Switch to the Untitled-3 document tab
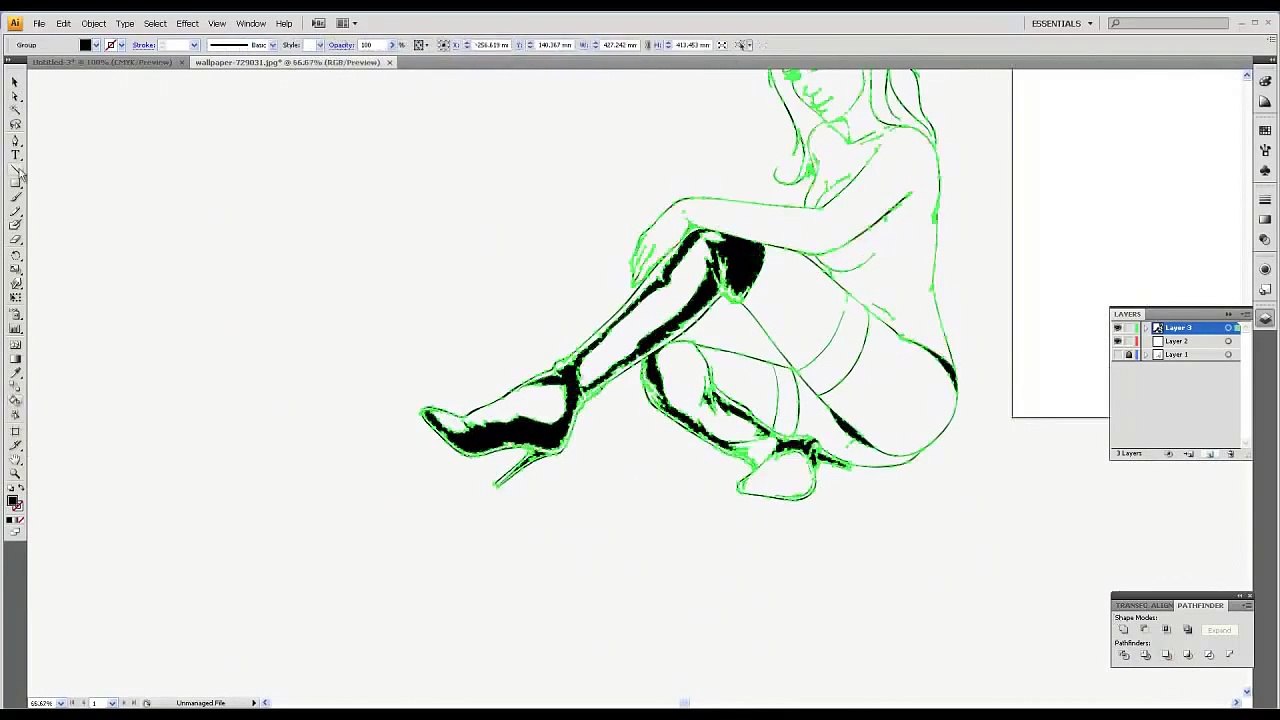The width and height of the screenshot is (1280, 720). [101, 62]
